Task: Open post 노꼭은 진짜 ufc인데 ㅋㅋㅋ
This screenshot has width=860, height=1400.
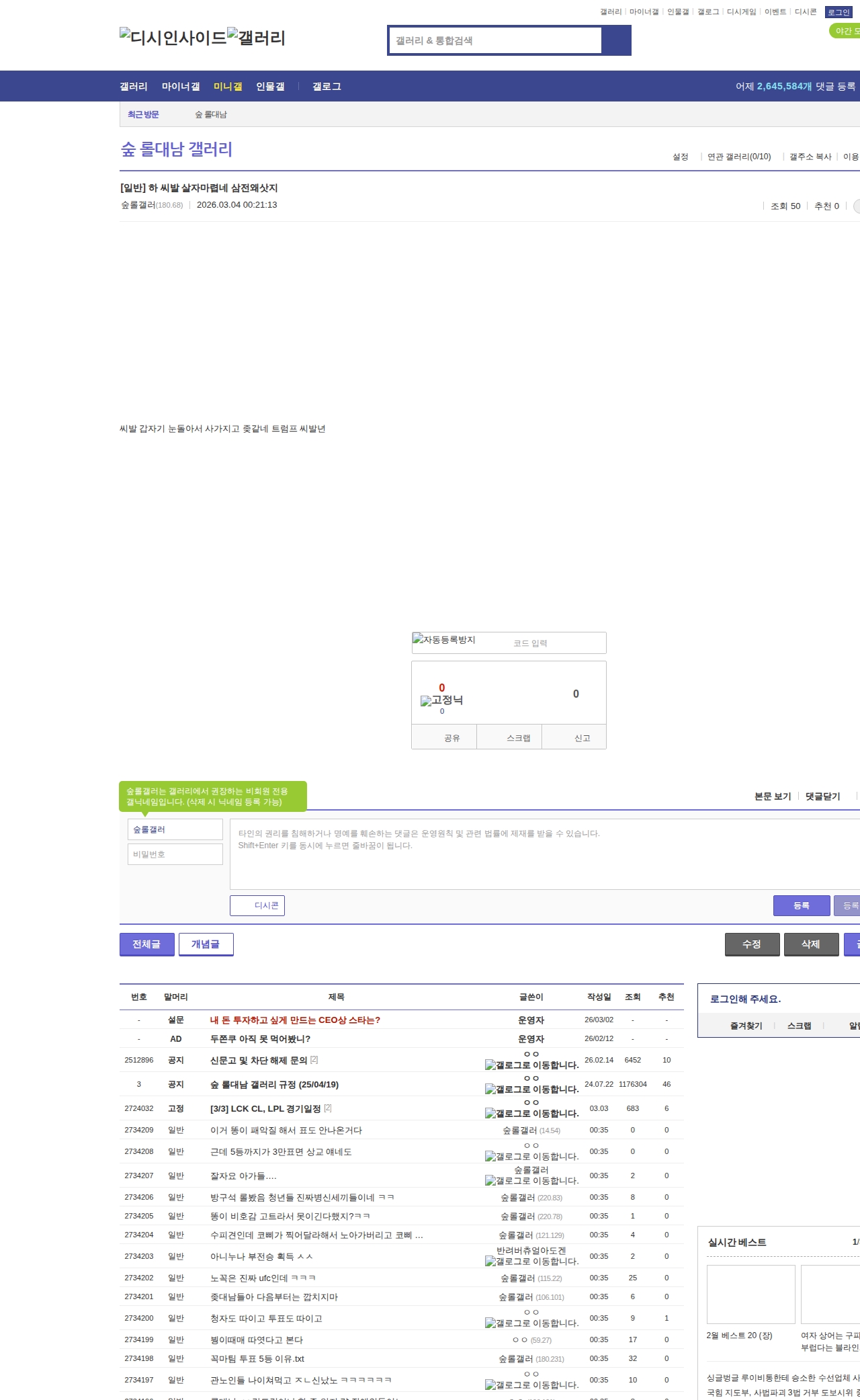Action: coord(263,1278)
